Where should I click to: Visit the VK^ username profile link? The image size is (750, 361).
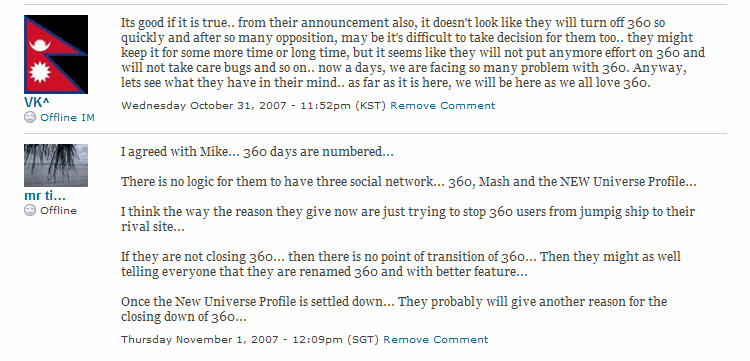(x=37, y=102)
